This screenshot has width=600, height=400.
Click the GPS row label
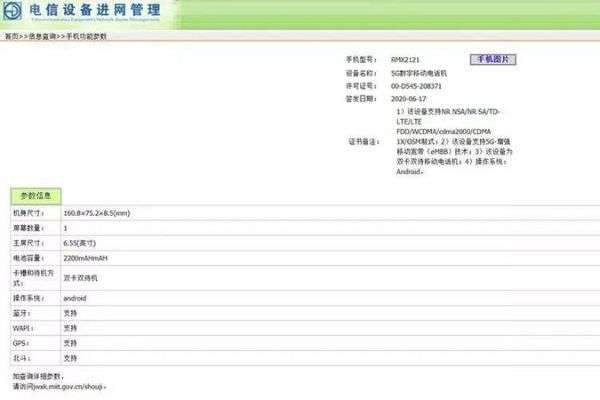pos(21,343)
